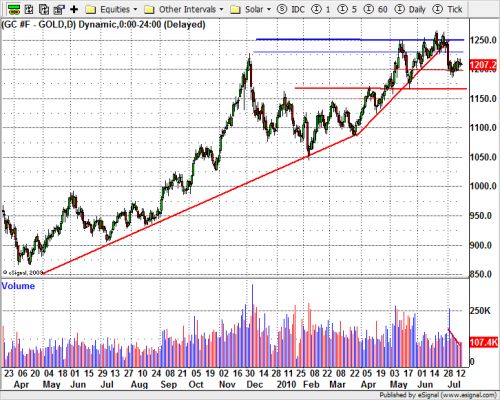Click the page copy toolbar icon
500x400 pixels.
[x=44, y=9]
